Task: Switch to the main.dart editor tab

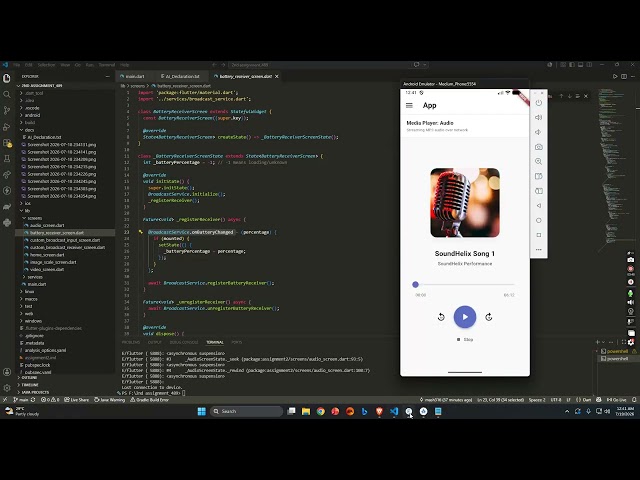Action: 133,76
